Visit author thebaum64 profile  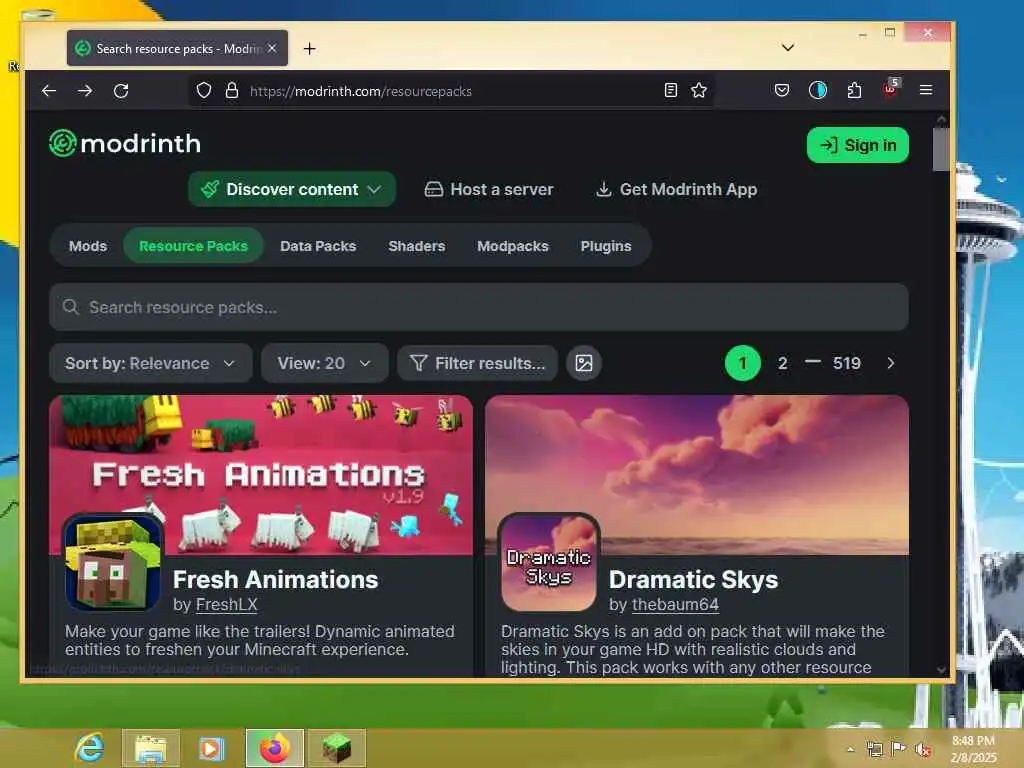(x=675, y=605)
